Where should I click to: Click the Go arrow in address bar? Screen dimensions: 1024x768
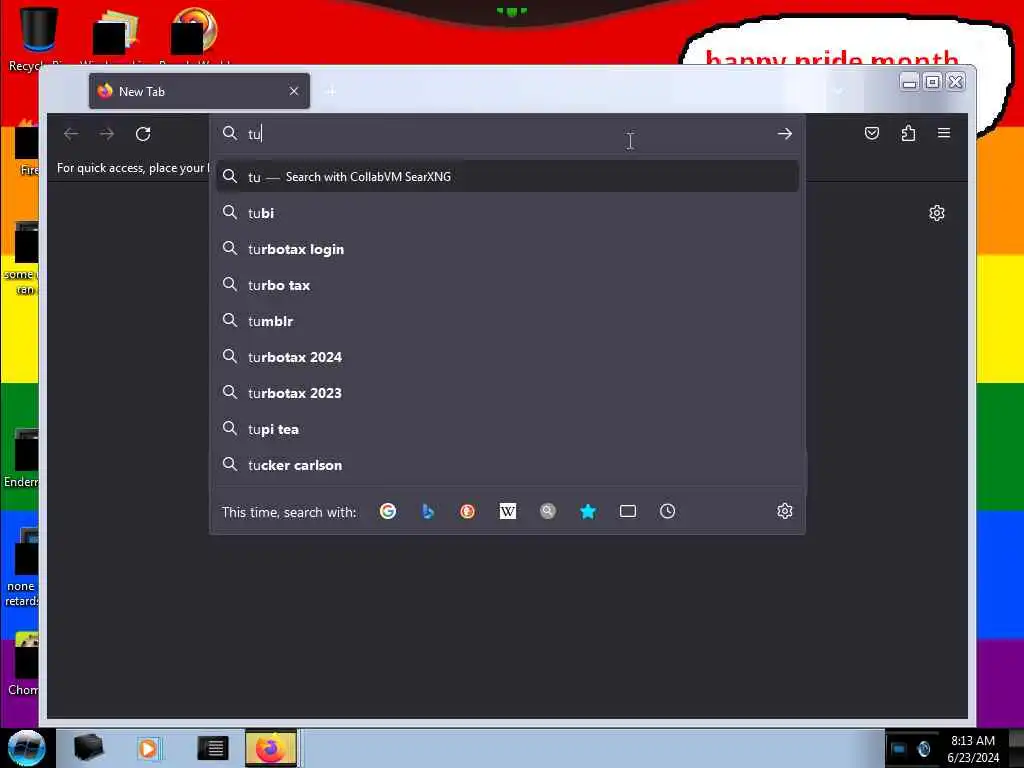point(785,134)
